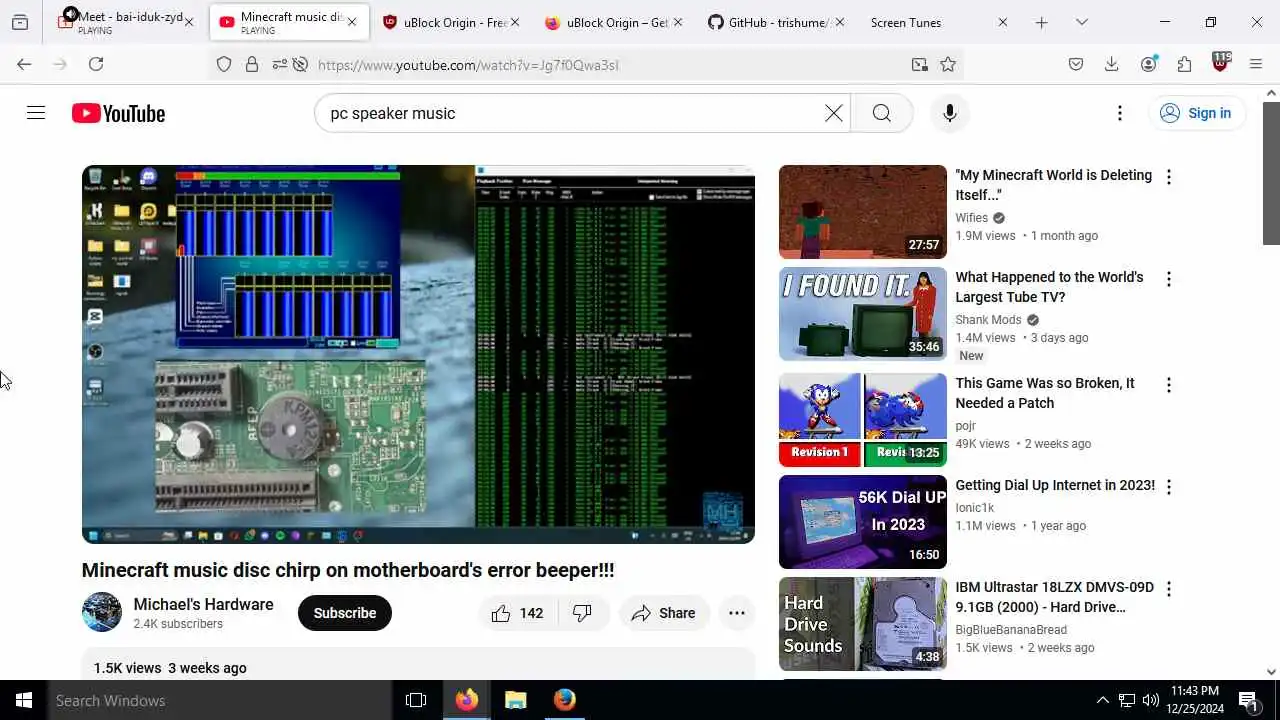This screenshot has height=720, width=1280.
Task: Open Firefox extensions puzzle icon
Action: pyautogui.click(x=1184, y=64)
